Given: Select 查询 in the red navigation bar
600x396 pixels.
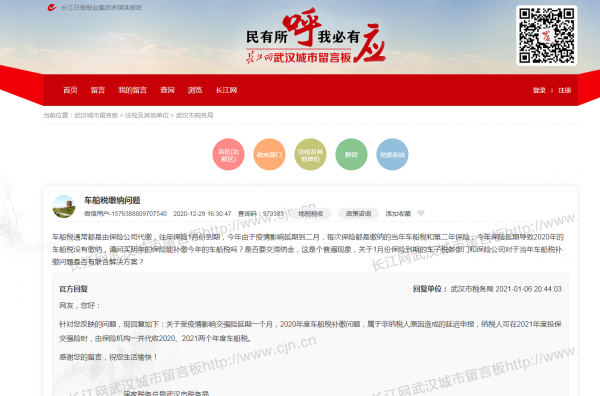Looking at the screenshot, I should (167, 90).
